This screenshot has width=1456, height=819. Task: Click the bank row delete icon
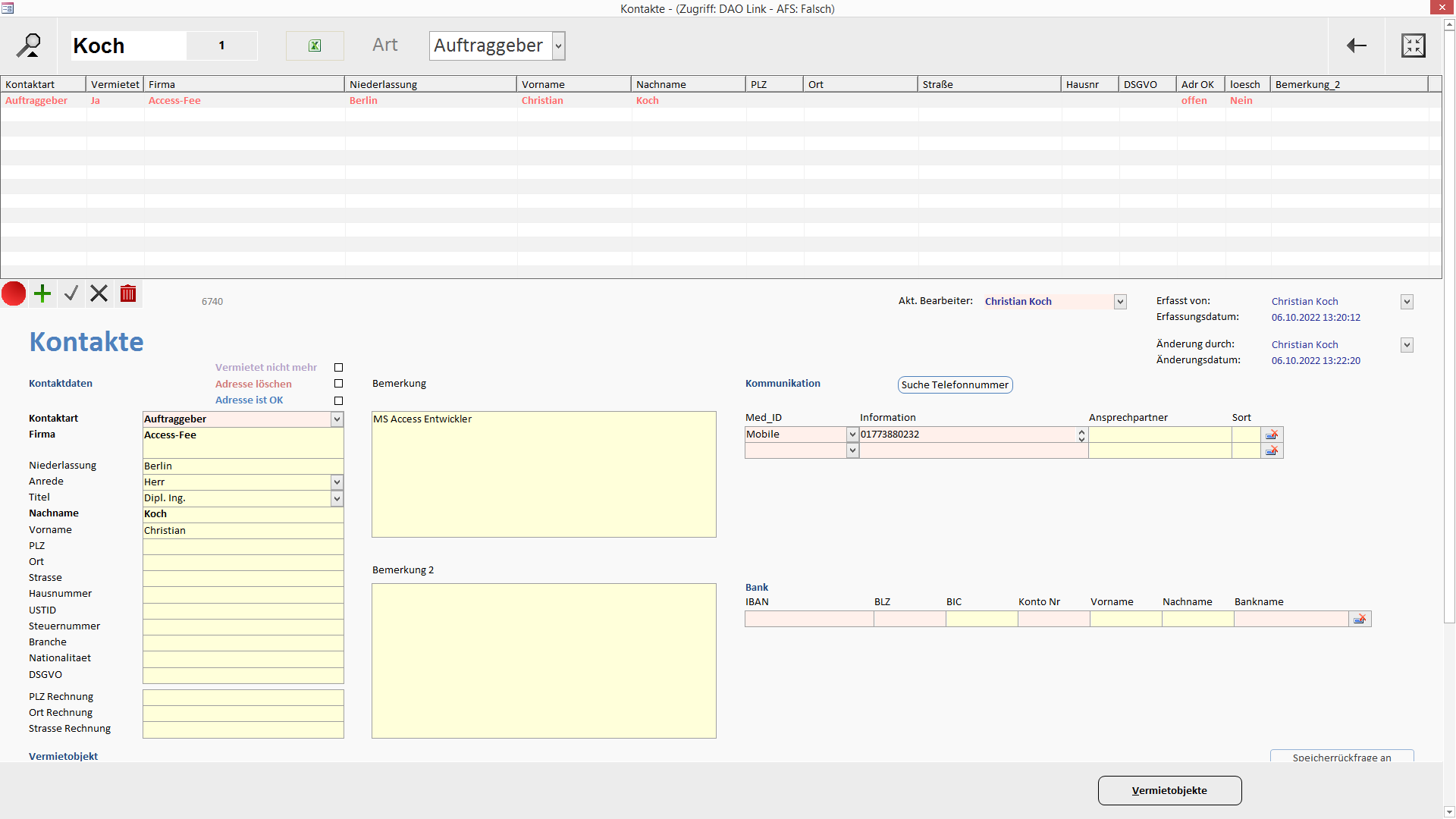click(1360, 620)
